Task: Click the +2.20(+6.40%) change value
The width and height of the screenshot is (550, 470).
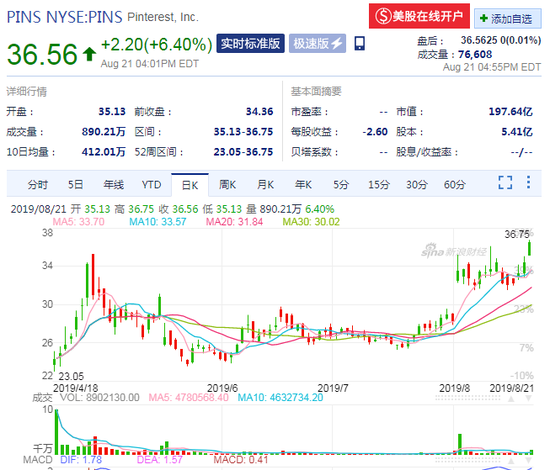Action: (x=156, y=45)
